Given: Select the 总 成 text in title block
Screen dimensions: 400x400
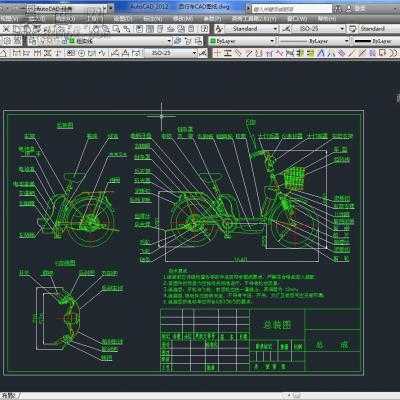Looking at the screenshot, I should click(x=332, y=345).
